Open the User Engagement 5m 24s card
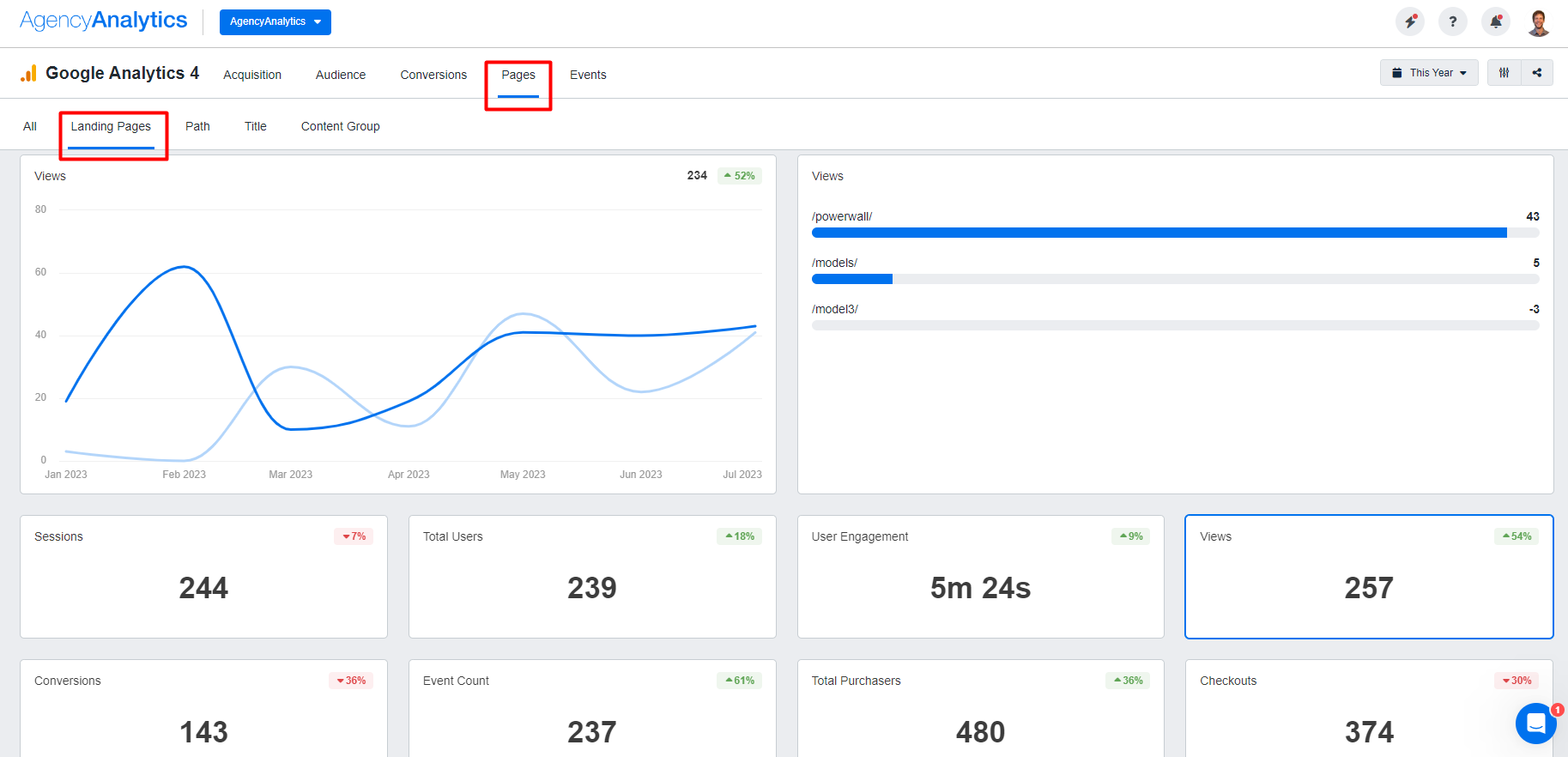Image resolution: width=1568 pixels, height=757 pixels. click(x=981, y=577)
